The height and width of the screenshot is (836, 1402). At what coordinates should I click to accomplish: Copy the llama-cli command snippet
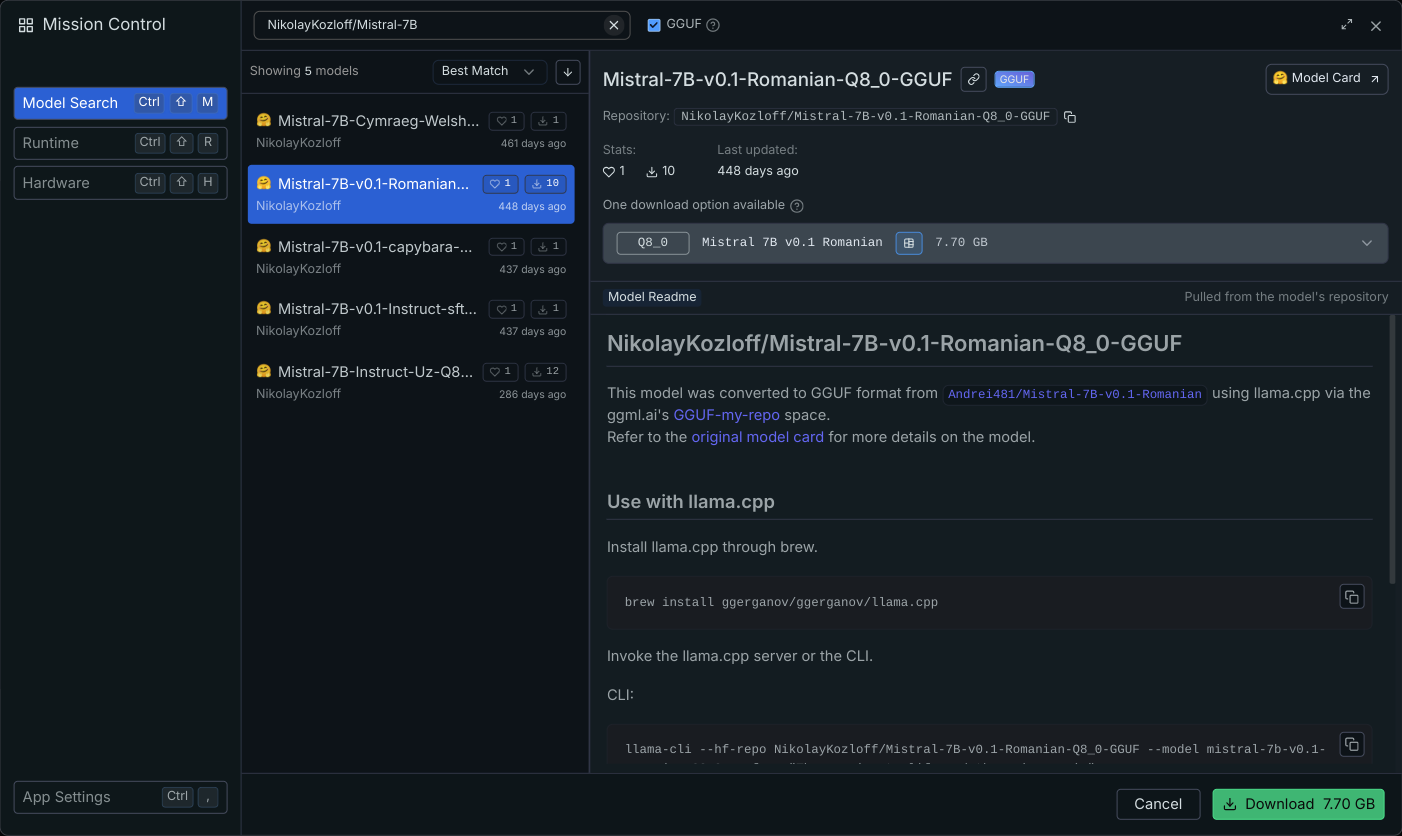(1352, 744)
